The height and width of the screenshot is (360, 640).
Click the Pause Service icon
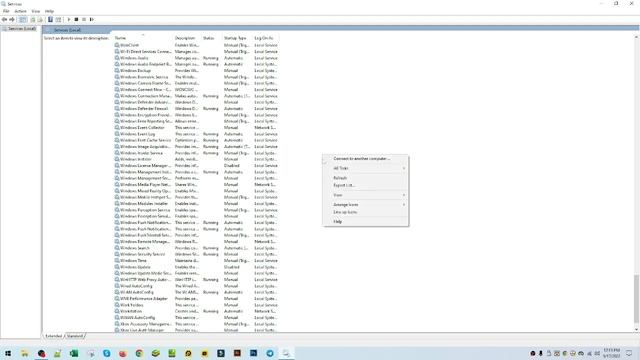click(x=84, y=20)
